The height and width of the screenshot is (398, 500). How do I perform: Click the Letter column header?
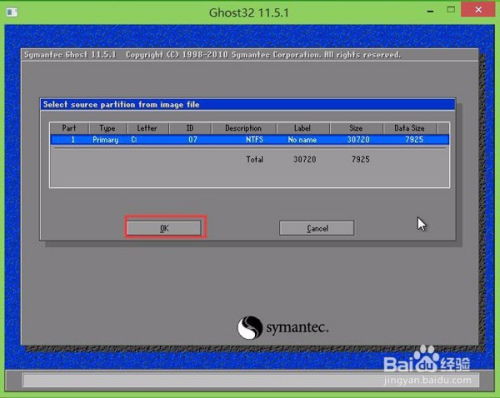pos(147,128)
